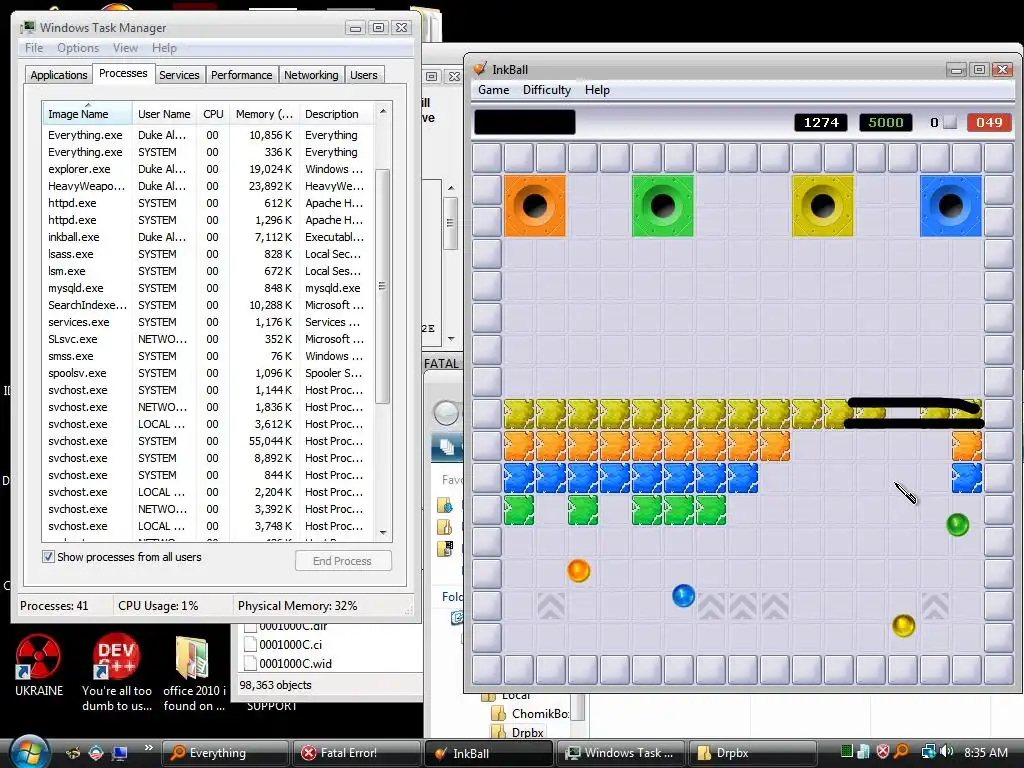Viewport: 1024px width, 768px height.
Task: Select the inkball.exe process row
Action: (208, 237)
